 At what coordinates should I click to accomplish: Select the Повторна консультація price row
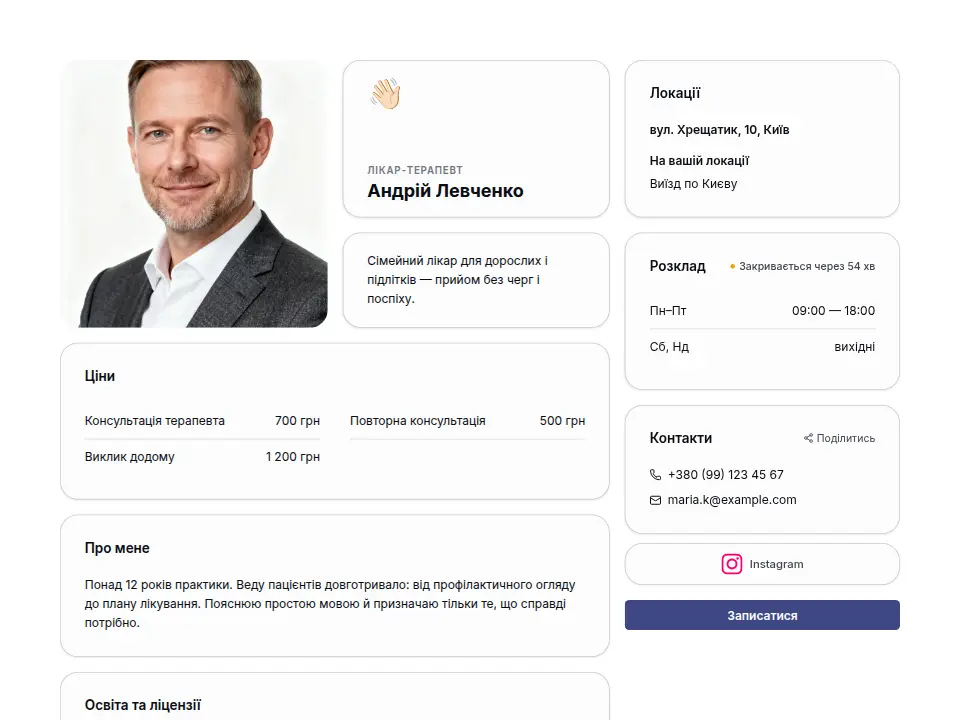click(x=467, y=421)
